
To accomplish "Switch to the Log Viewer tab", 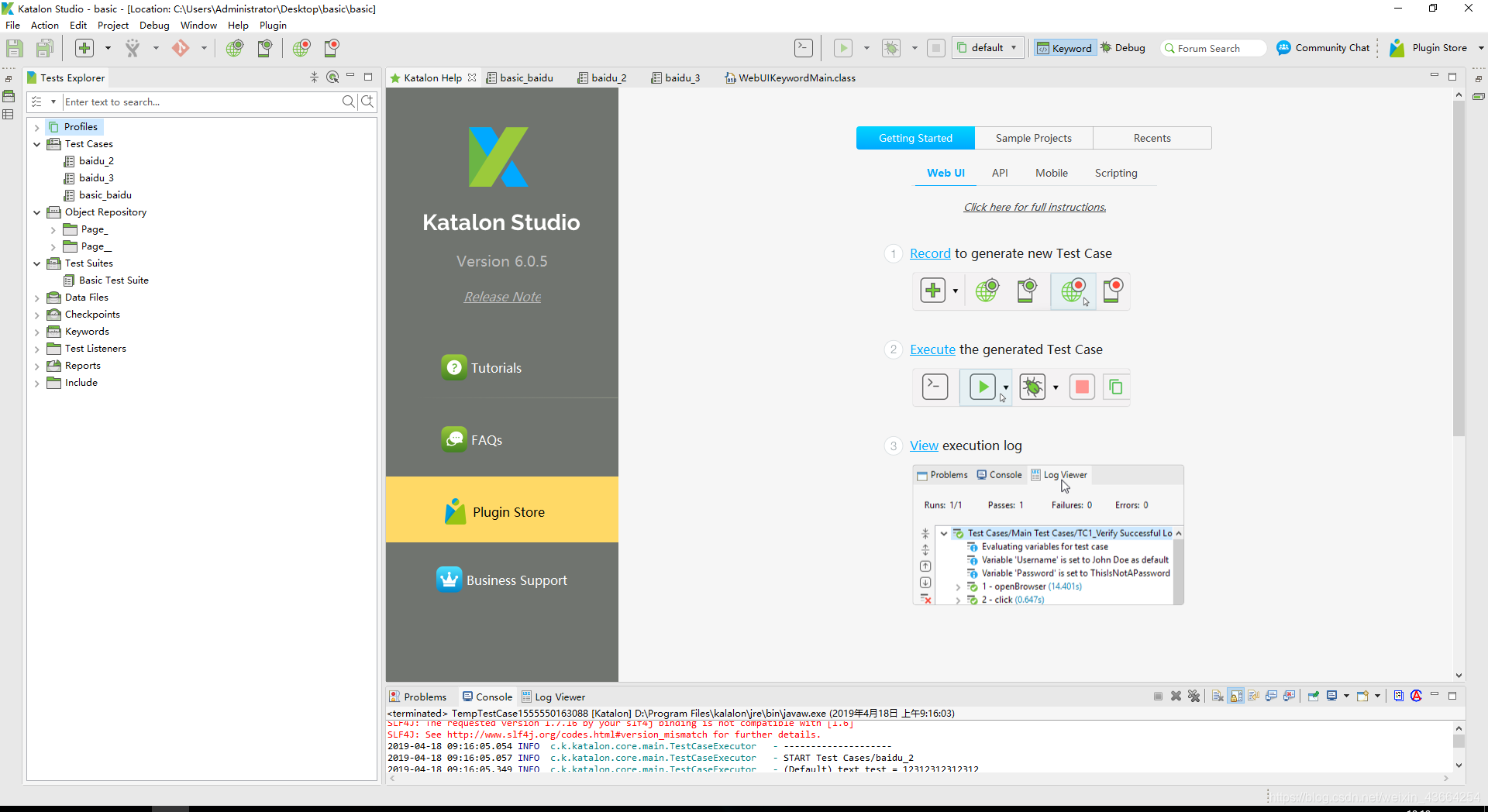I will [x=553, y=697].
